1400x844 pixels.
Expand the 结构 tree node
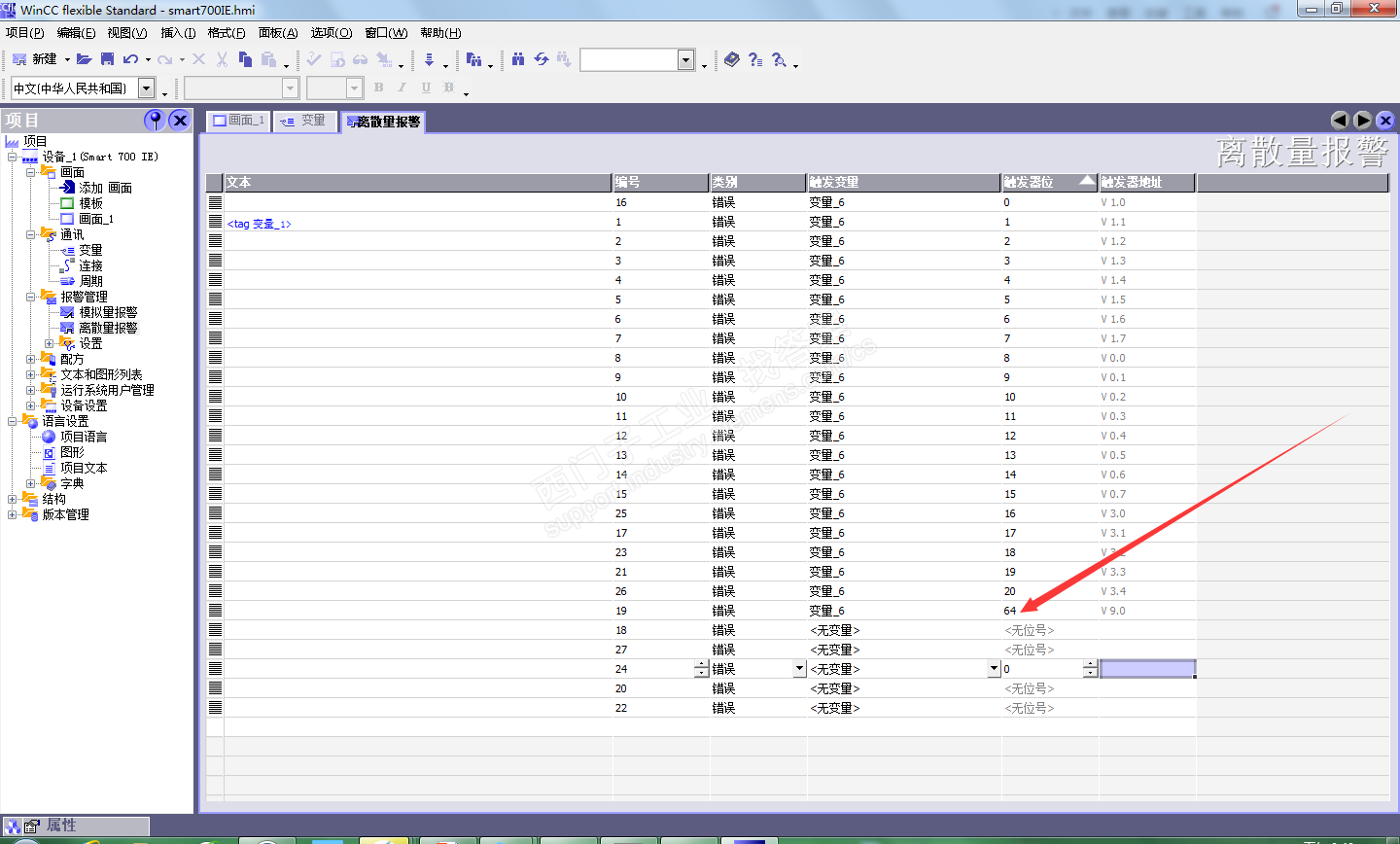coord(13,499)
